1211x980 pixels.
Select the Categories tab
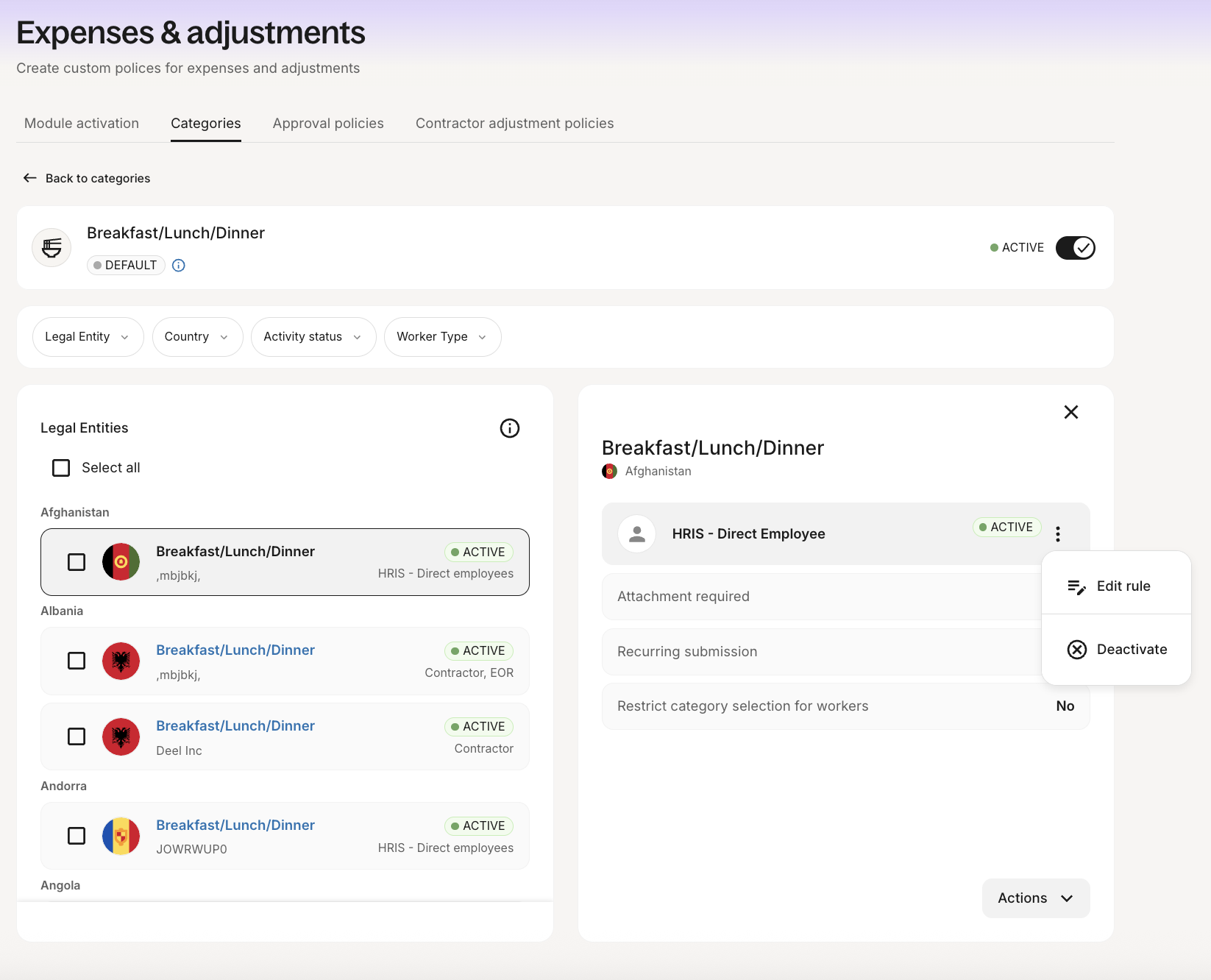point(206,124)
